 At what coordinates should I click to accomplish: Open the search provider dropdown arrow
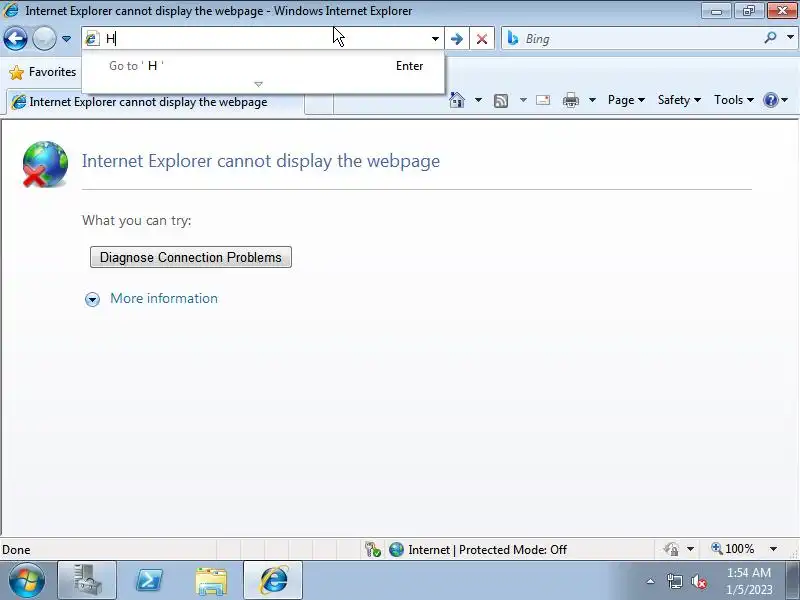[x=790, y=38]
